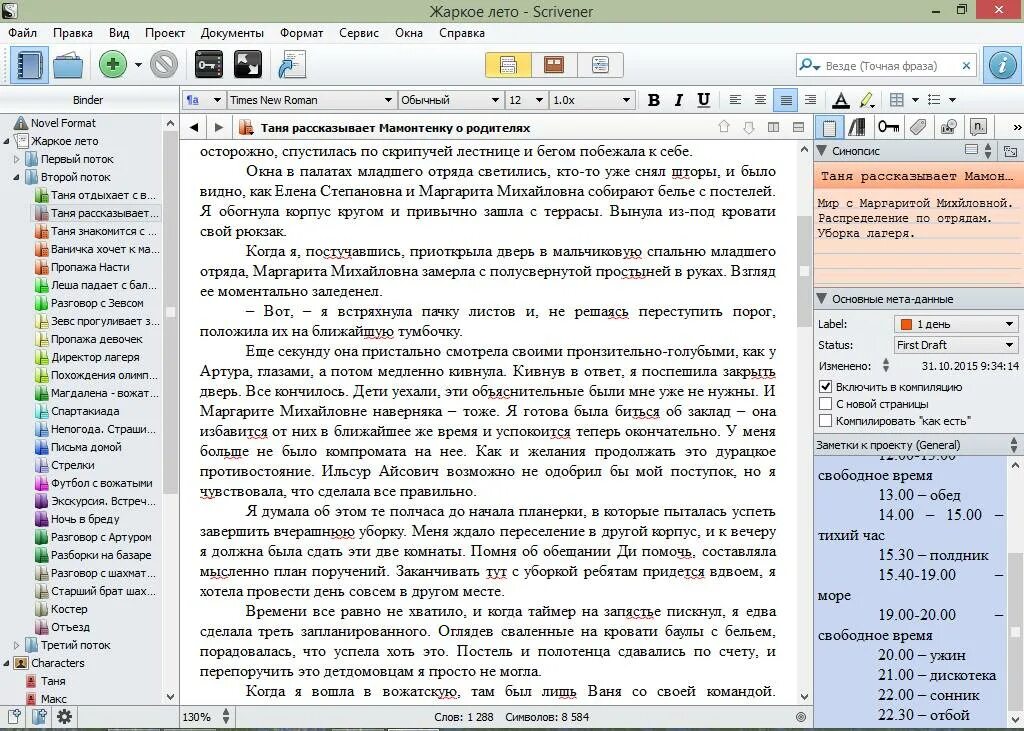Enable the 'Компилировать "как есть"' checkbox
This screenshot has height=731, width=1024.
[828, 422]
